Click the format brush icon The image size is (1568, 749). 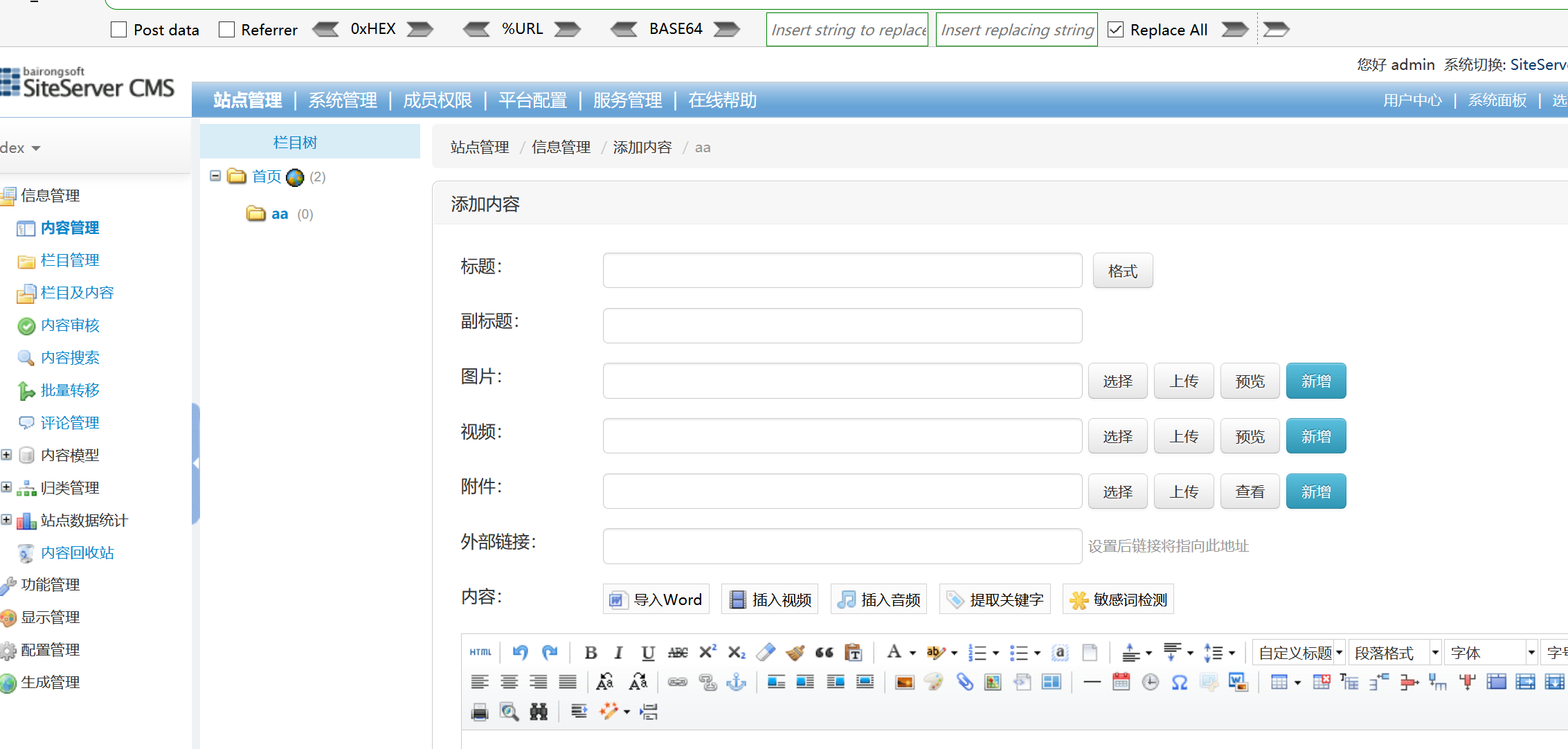pos(795,652)
